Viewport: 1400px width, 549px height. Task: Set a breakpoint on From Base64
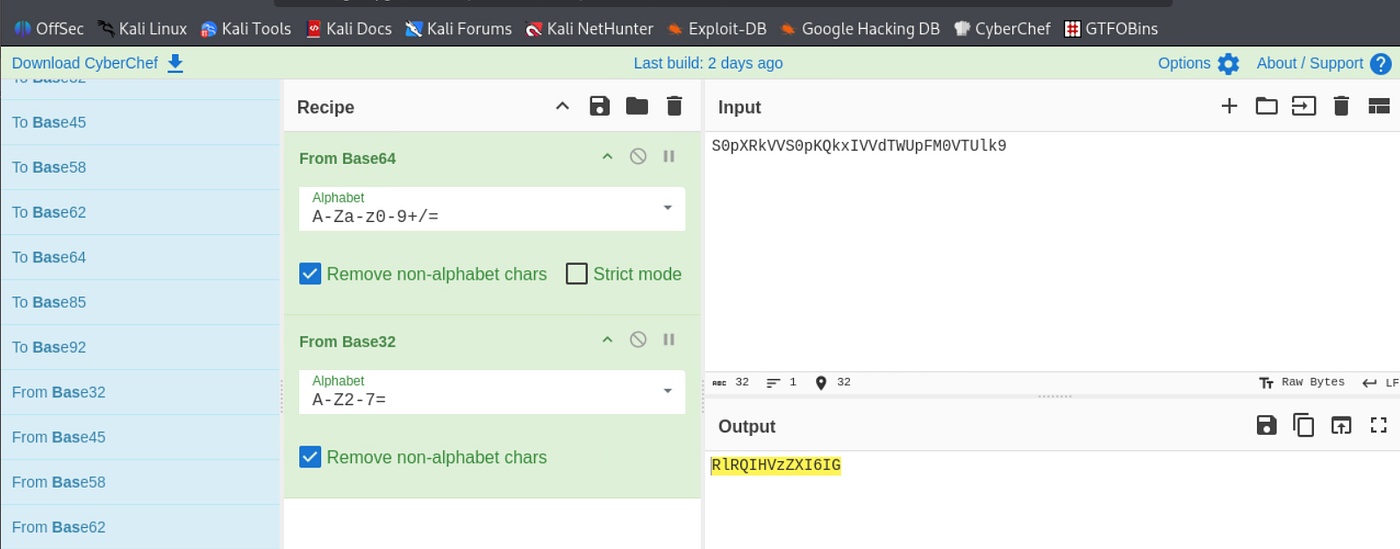669,157
